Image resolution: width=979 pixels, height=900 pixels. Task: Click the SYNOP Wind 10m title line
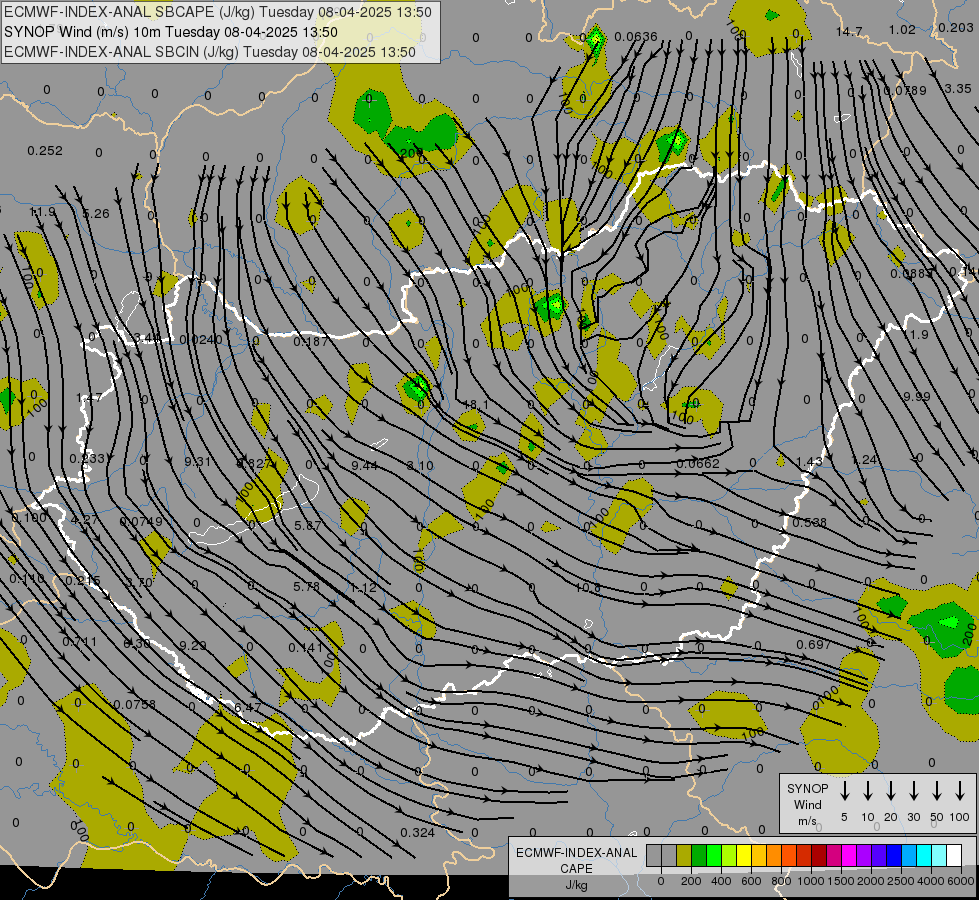click(170, 32)
